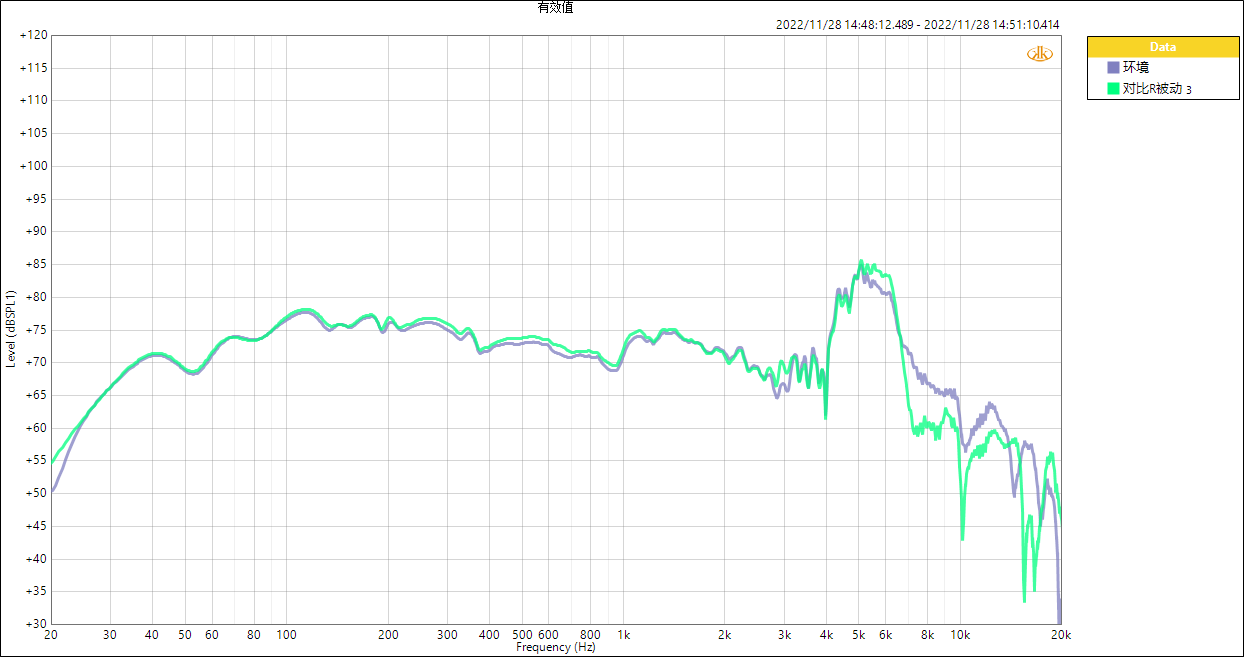Click the graph title 有效值
Image resolution: width=1244 pixels, height=657 pixels.
coord(556,7)
